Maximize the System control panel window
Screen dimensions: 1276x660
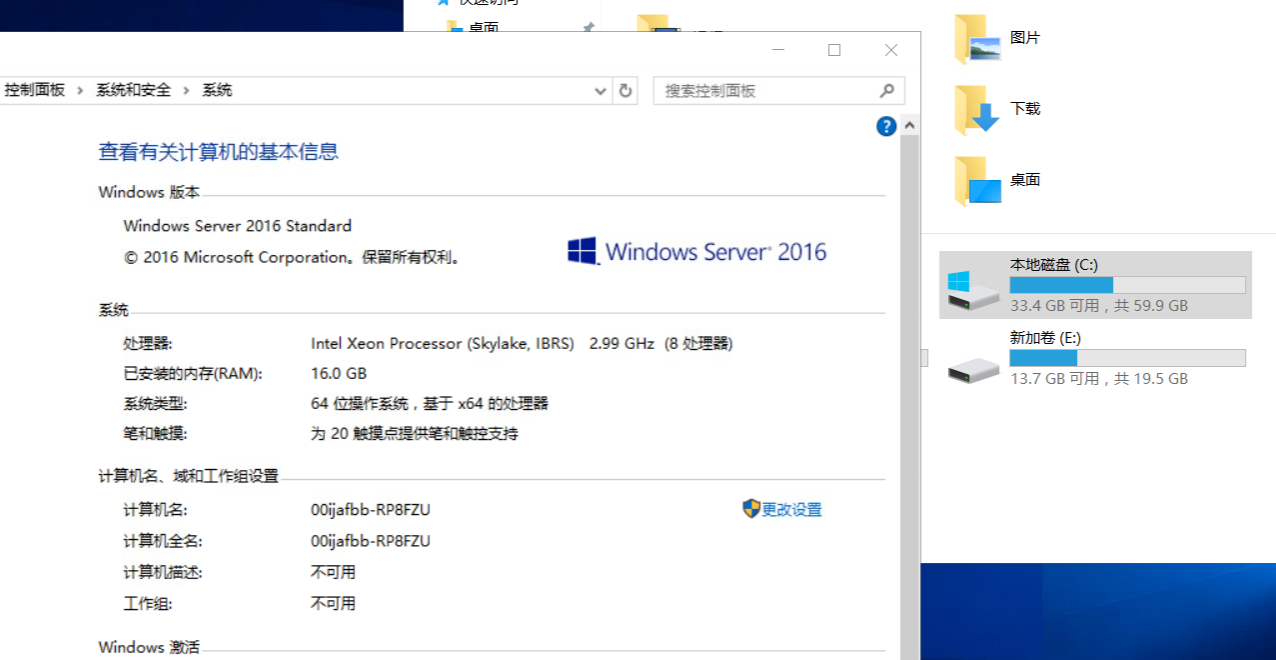834,50
